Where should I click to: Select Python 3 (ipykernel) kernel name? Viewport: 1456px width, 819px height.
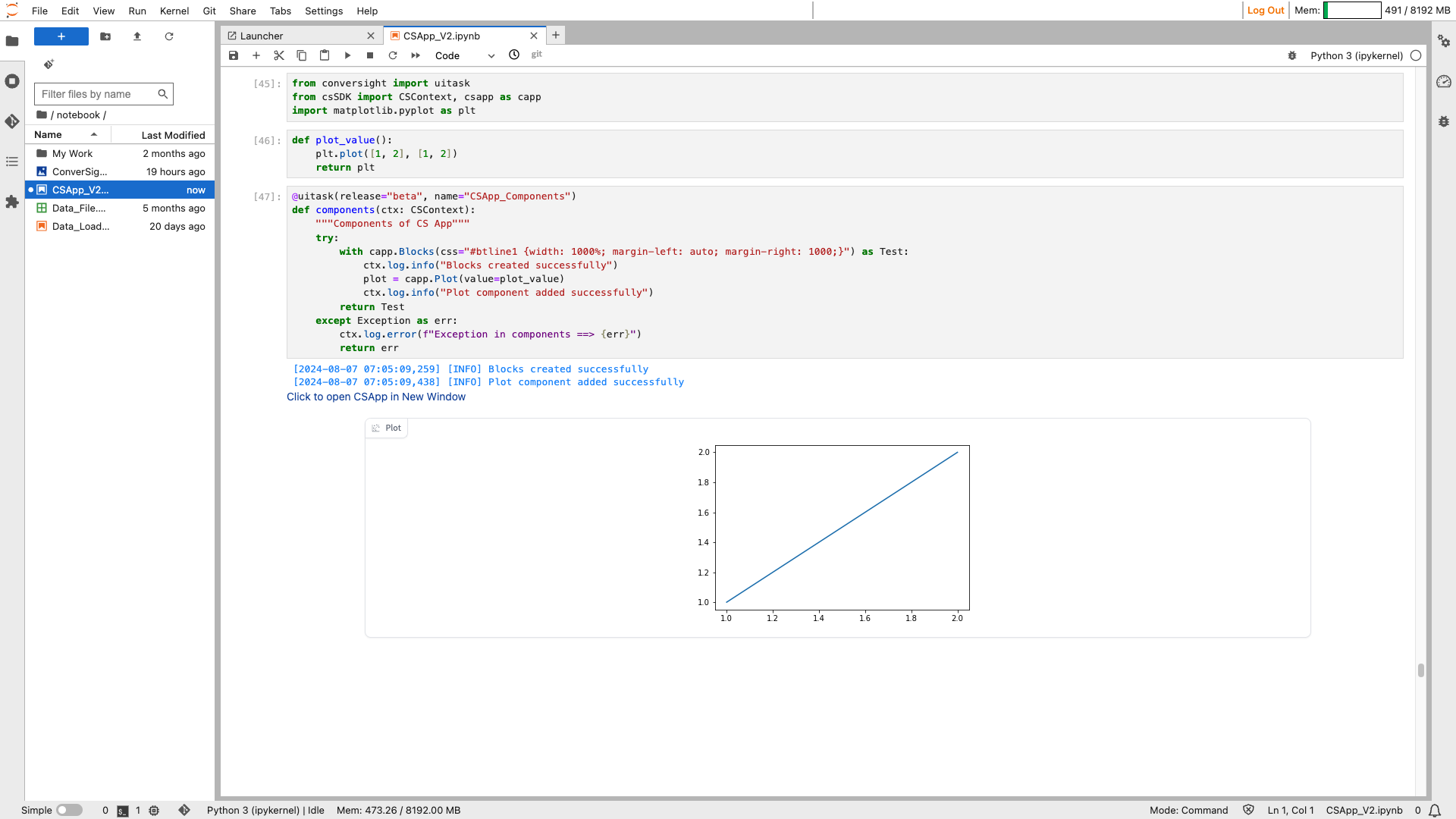1357,55
